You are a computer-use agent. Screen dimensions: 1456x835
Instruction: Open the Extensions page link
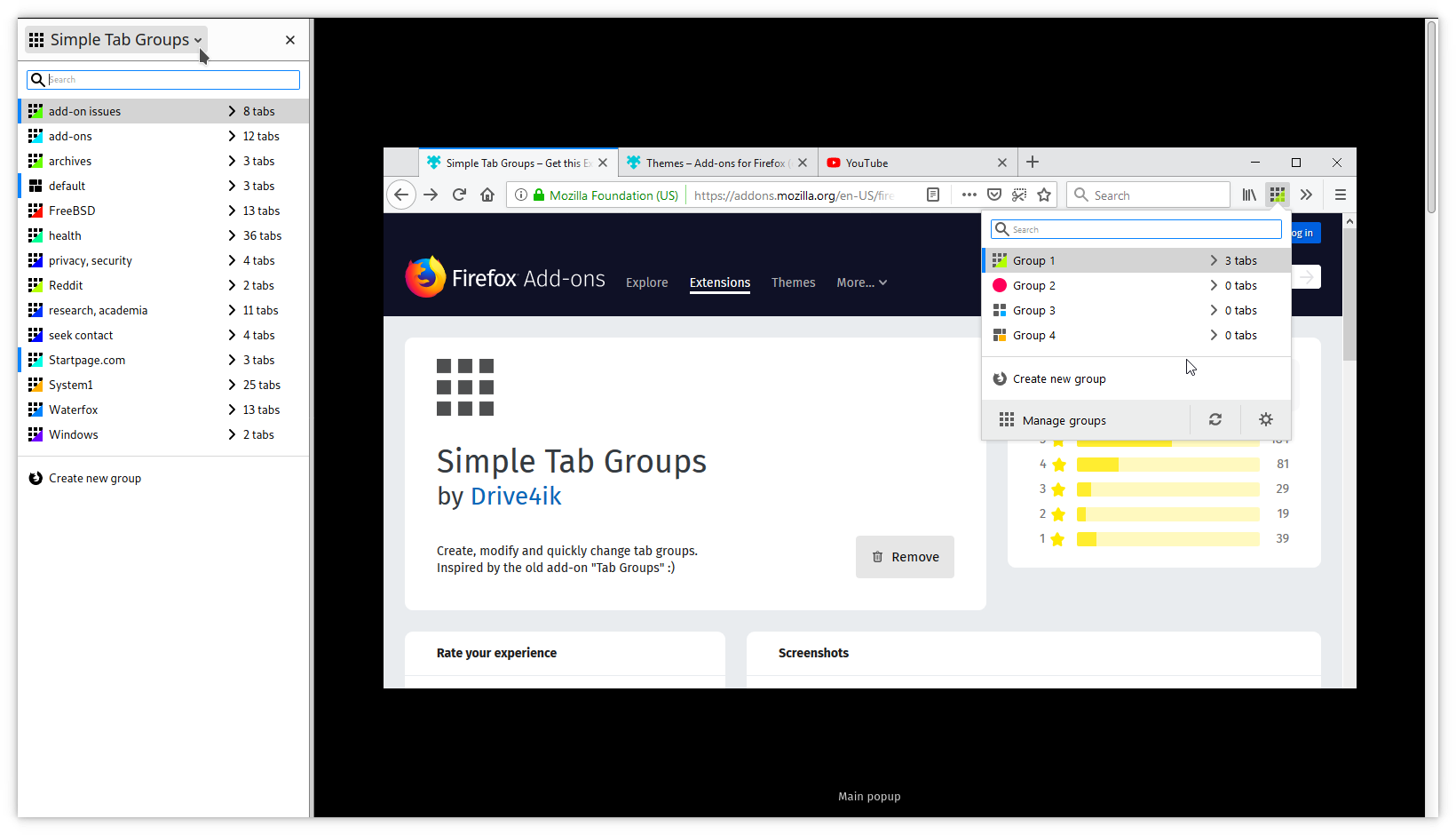tap(720, 282)
